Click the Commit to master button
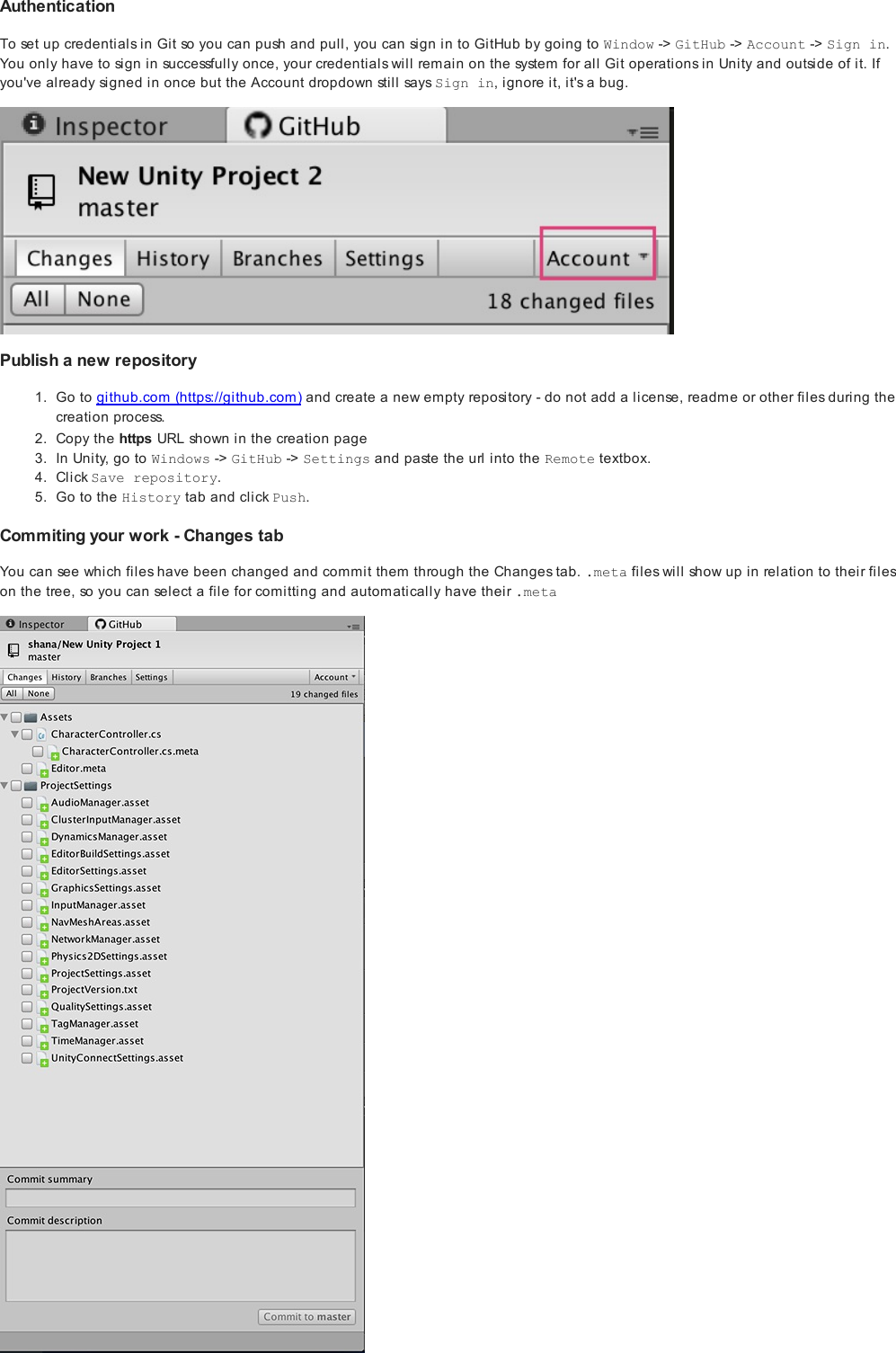Viewport: 896px width, 1353px height. 307,1317
